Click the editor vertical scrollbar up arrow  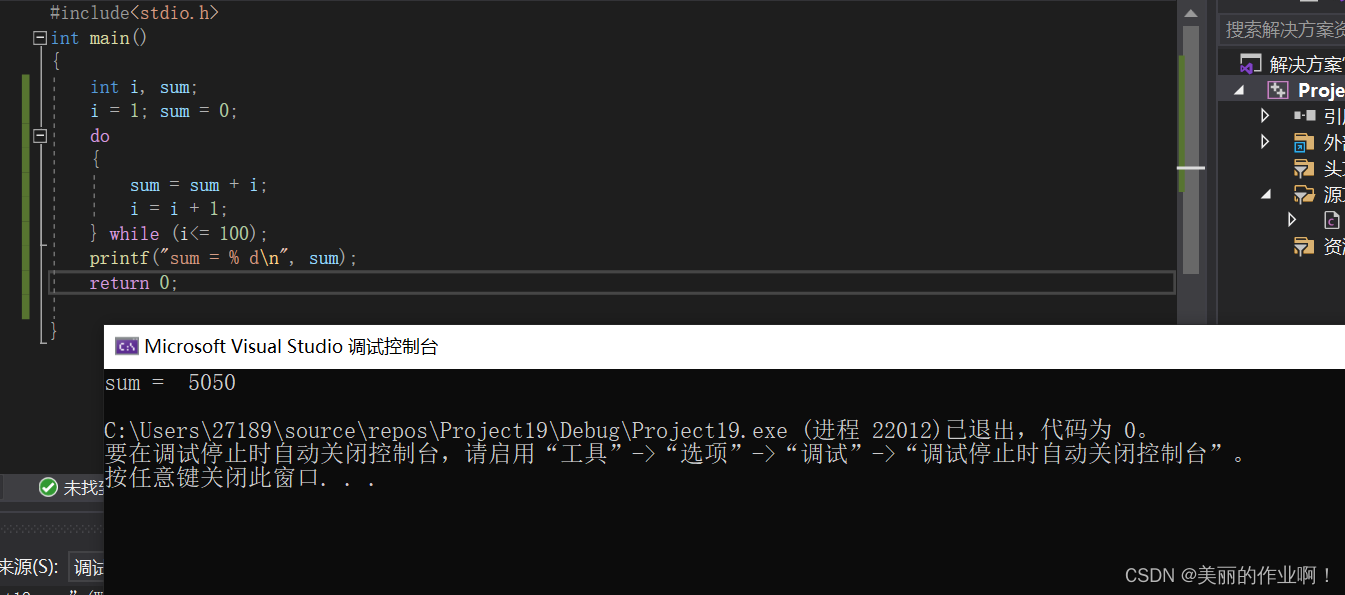[x=1190, y=13]
